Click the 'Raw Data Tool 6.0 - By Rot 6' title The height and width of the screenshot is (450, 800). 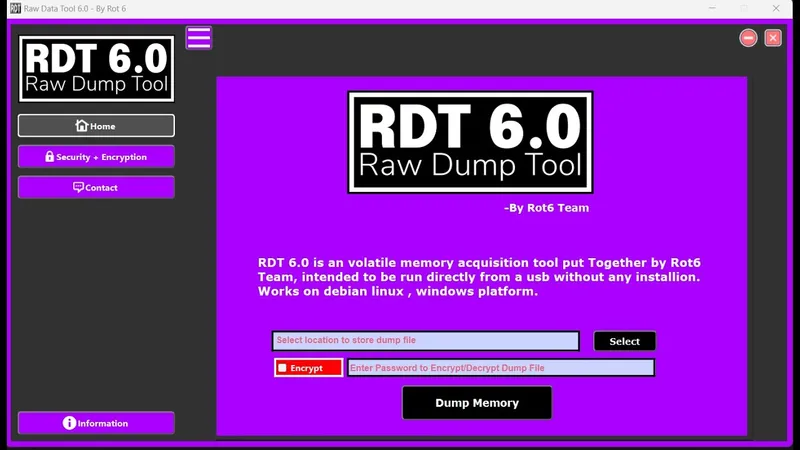(x=75, y=9)
